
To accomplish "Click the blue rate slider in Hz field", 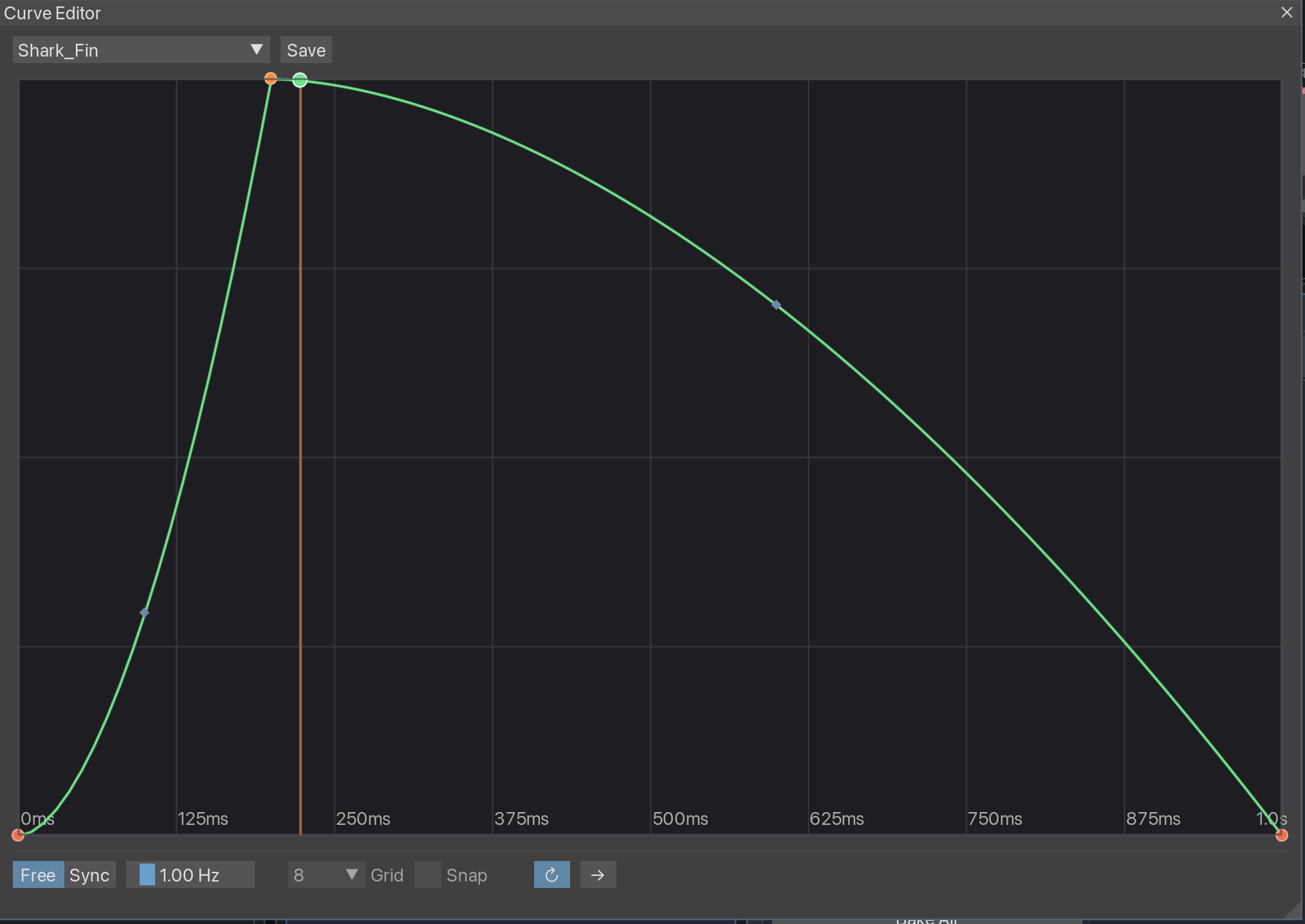I will coord(147,874).
